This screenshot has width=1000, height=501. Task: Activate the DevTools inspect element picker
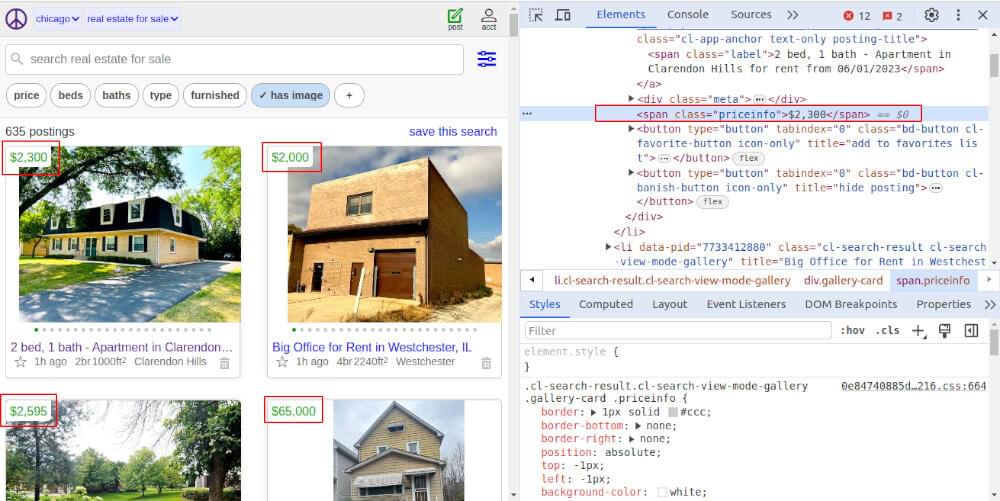(536, 15)
